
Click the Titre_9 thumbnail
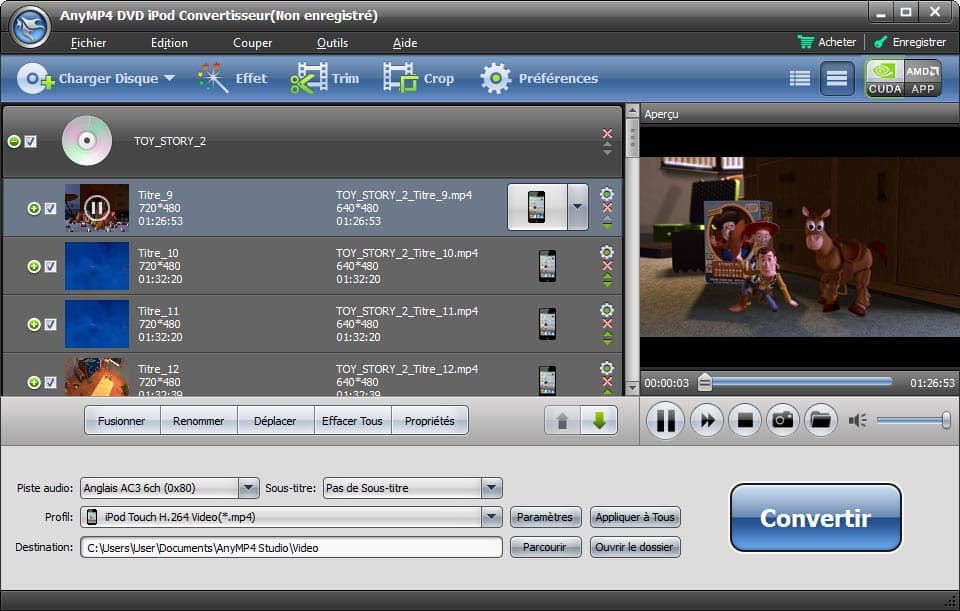(x=97, y=208)
